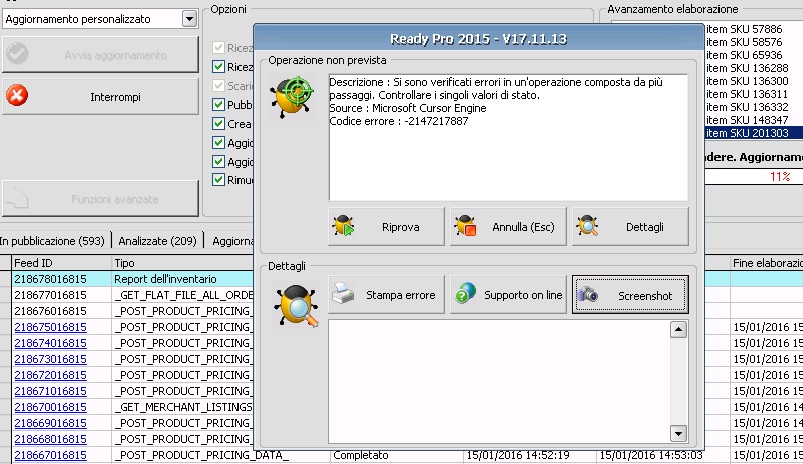Open feed link 218673016815

50,358
